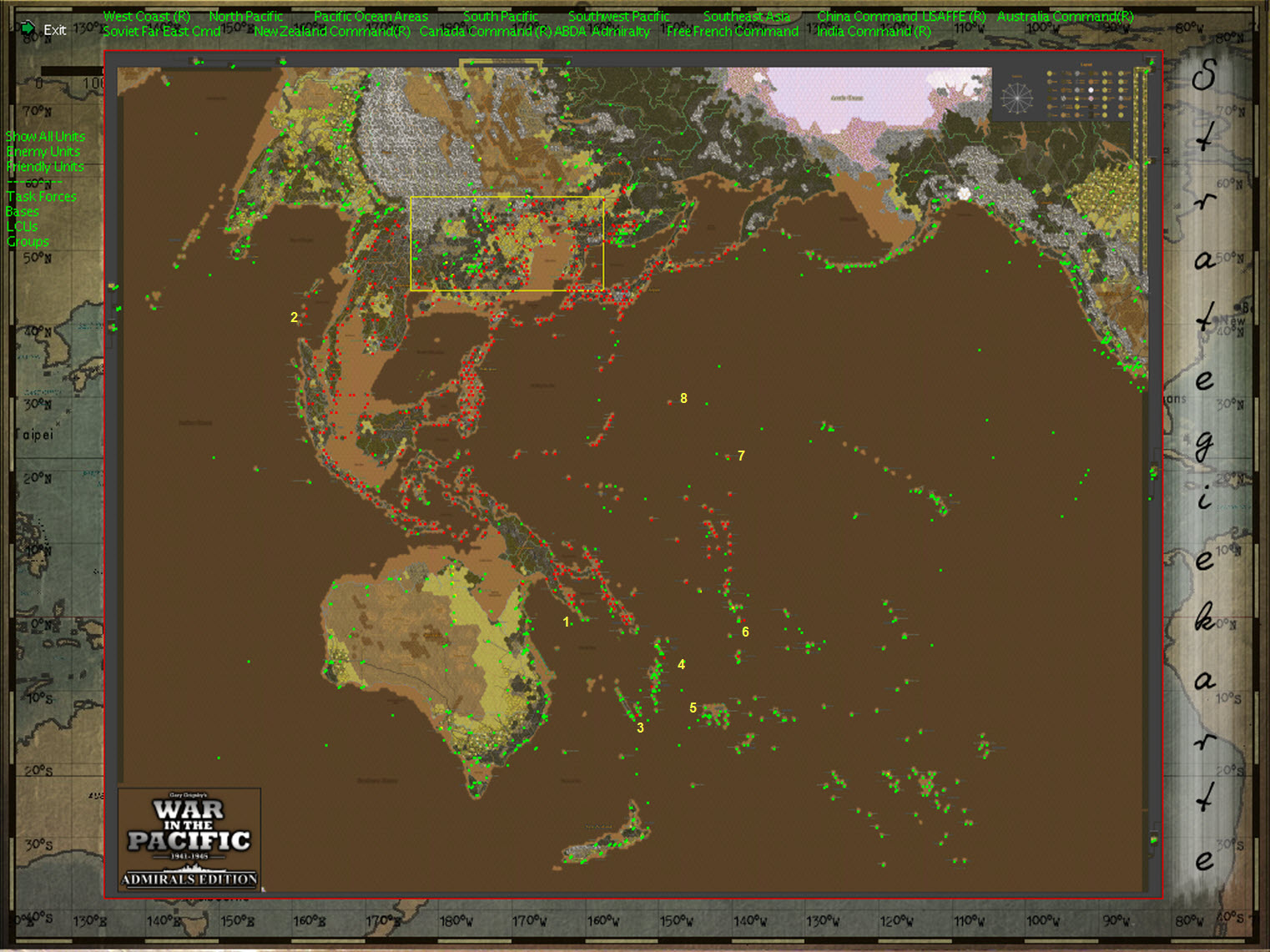Toggle the Groups display

28,241
